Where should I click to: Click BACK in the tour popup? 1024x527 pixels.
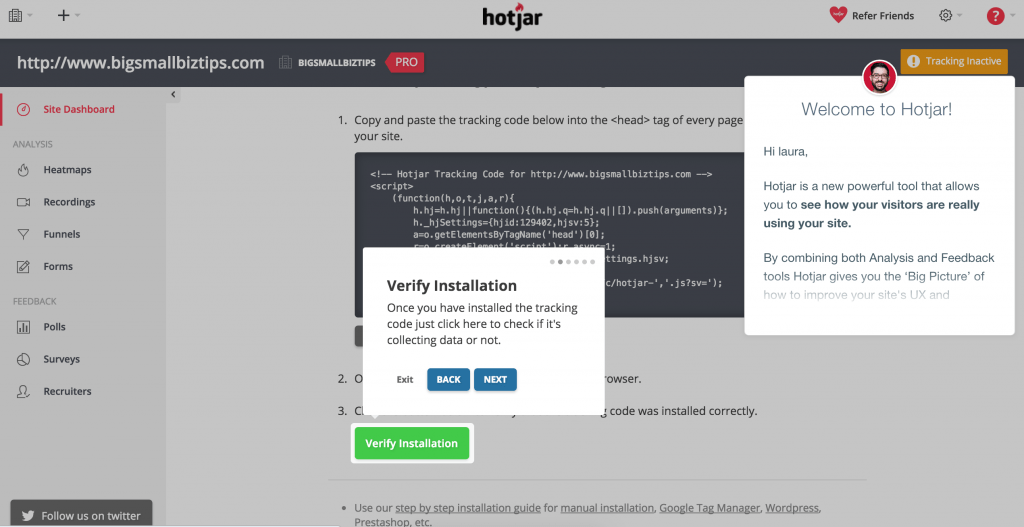click(x=448, y=380)
